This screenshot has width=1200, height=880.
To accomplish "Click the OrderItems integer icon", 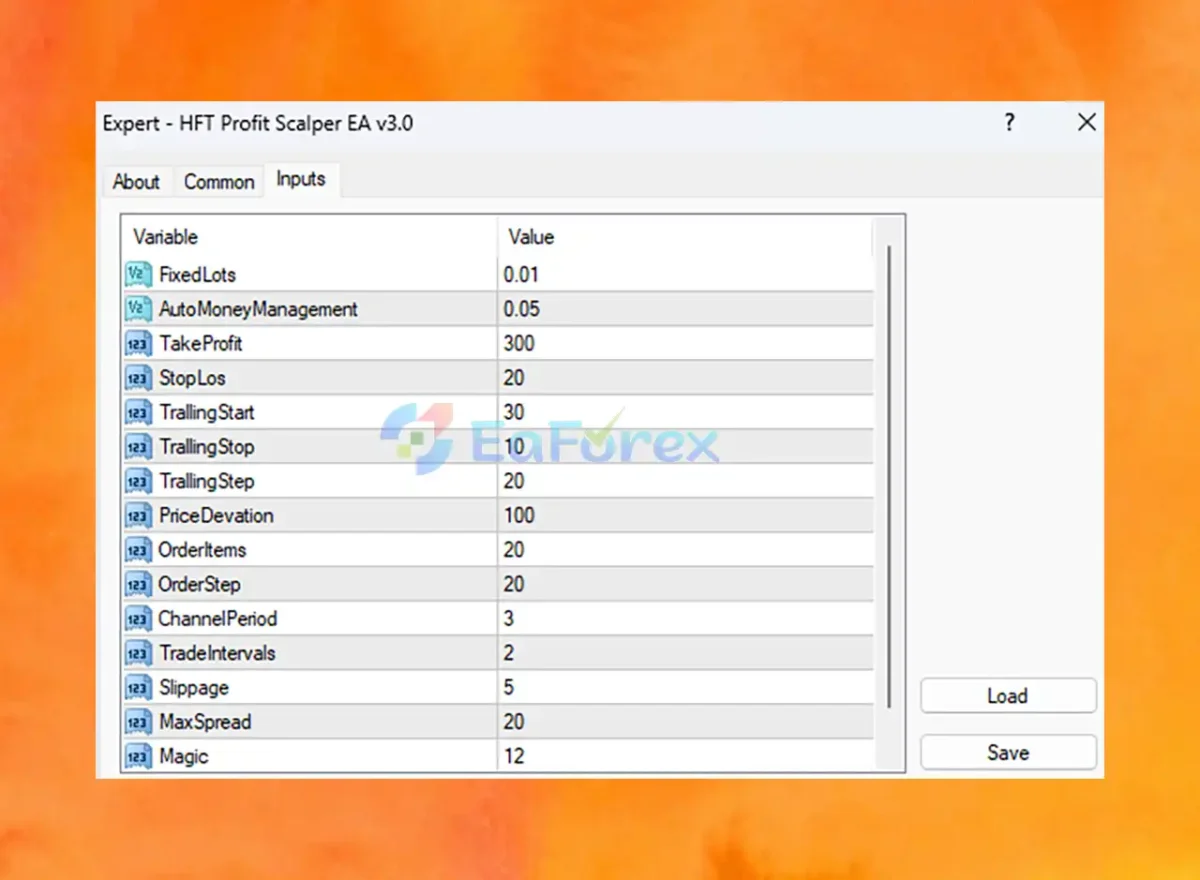I will [138, 550].
